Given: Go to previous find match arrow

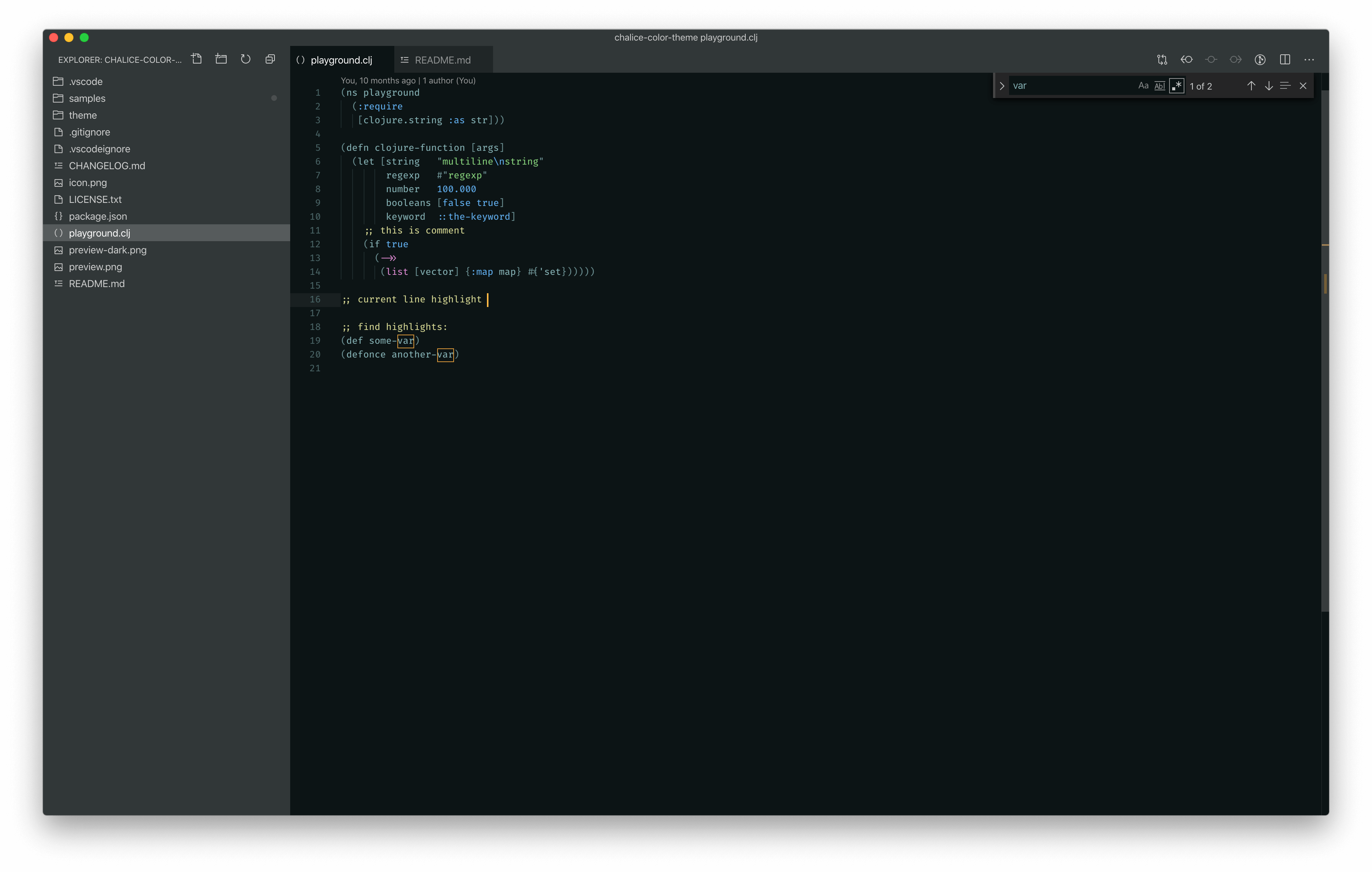Looking at the screenshot, I should pos(1251,86).
